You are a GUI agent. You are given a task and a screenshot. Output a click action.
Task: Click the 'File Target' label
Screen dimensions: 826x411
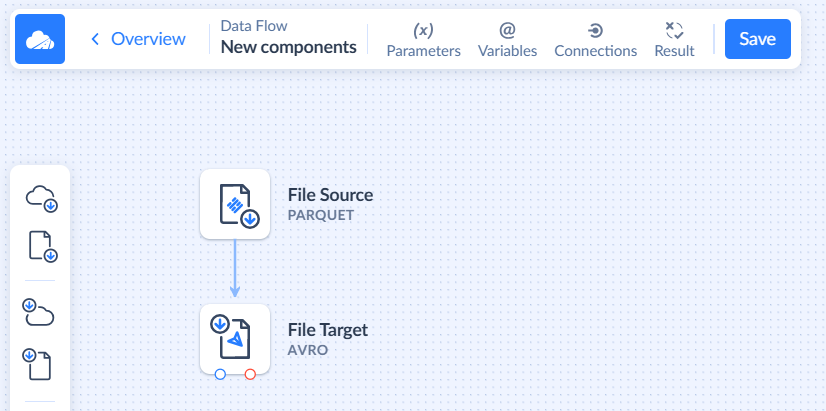328,330
